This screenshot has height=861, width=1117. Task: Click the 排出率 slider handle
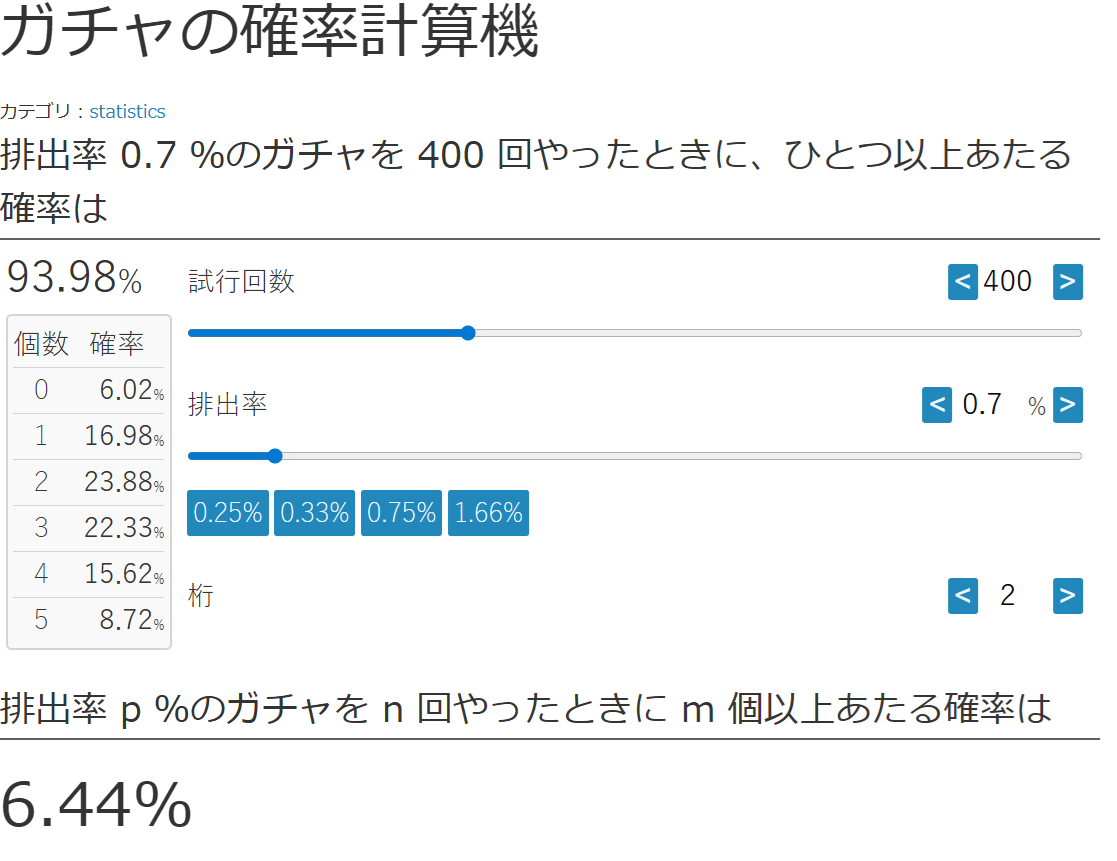275,456
